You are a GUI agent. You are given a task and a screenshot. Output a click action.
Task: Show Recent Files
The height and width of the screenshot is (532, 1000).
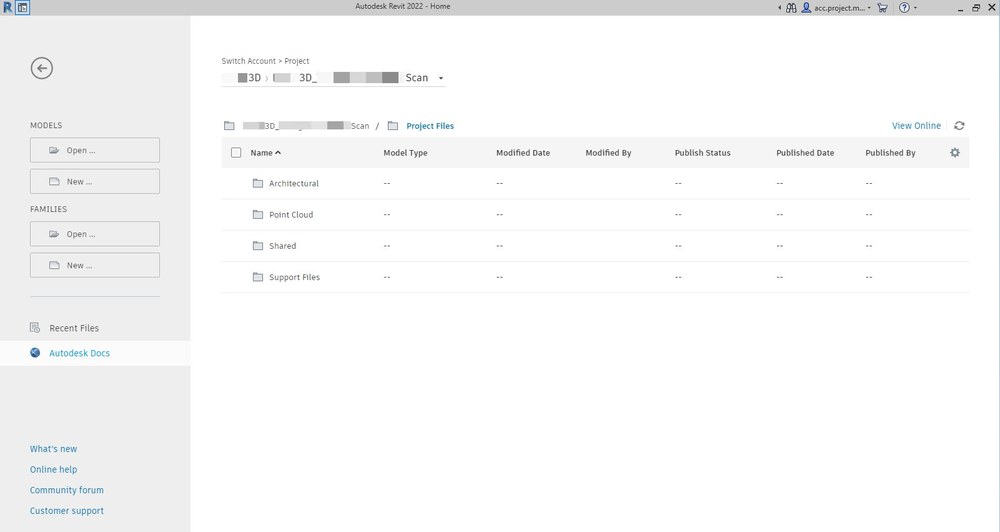[x=74, y=328]
